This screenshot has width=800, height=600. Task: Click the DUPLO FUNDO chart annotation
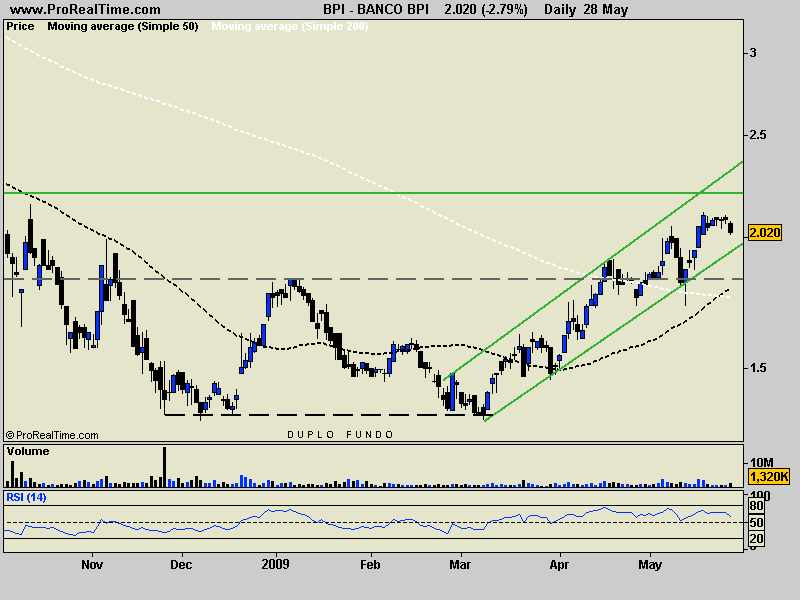pyautogui.click(x=340, y=435)
